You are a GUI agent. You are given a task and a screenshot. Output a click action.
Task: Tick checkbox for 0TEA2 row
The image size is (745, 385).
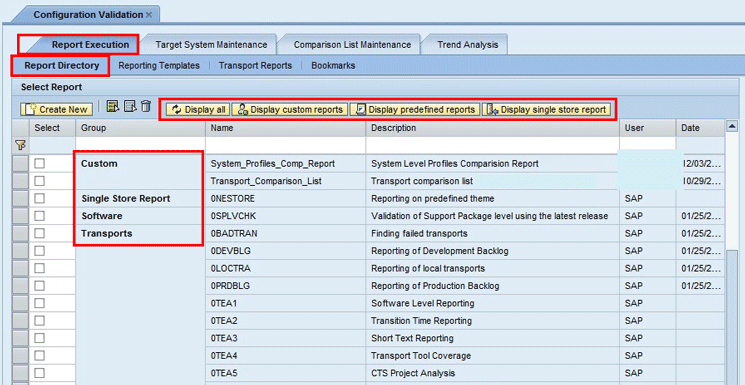point(39,321)
